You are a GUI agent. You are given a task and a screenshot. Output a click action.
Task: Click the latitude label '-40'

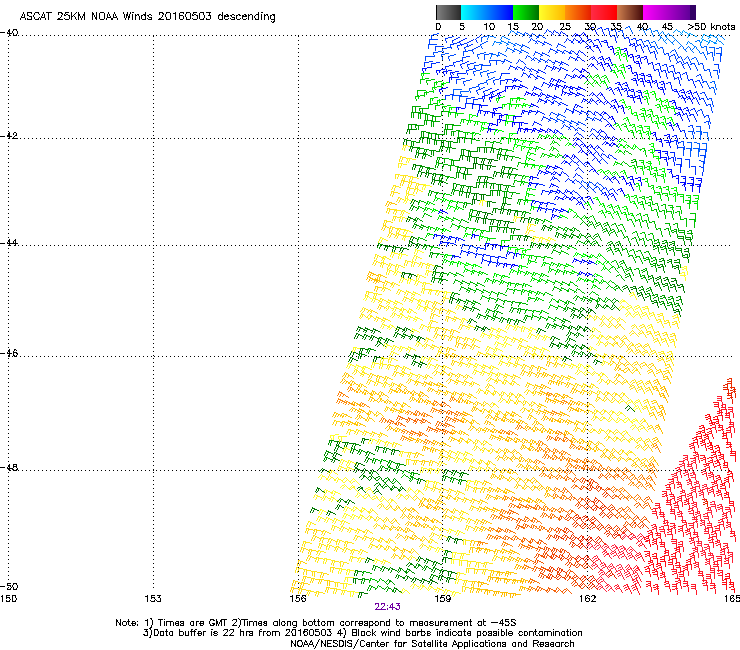(x=9, y=33)
